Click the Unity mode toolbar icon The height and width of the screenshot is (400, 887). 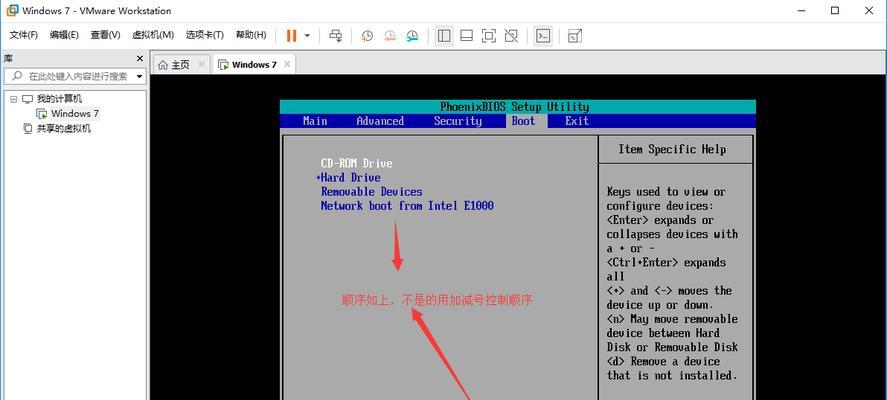(x=511, y=36)
